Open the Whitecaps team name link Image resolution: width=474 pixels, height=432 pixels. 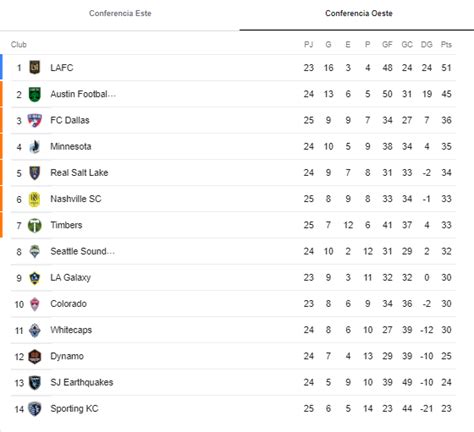click(x=71, y=330)
